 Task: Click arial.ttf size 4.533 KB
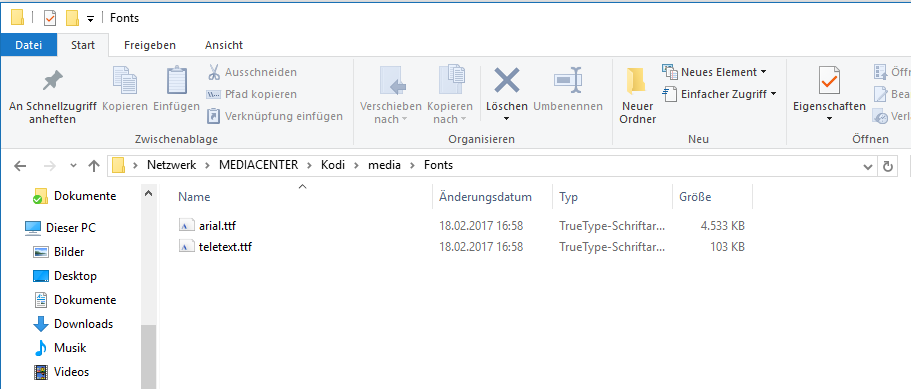(x=722, y=225)
